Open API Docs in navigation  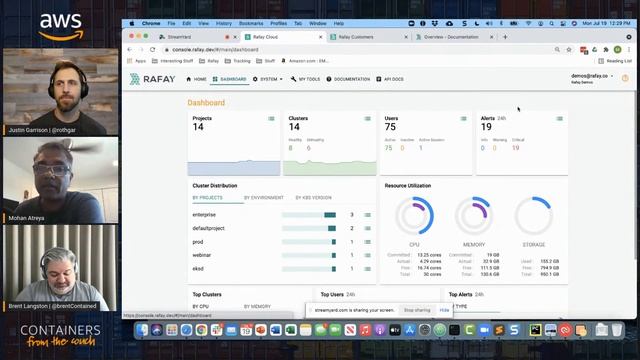pyautogui.click(x=390, y=79)
